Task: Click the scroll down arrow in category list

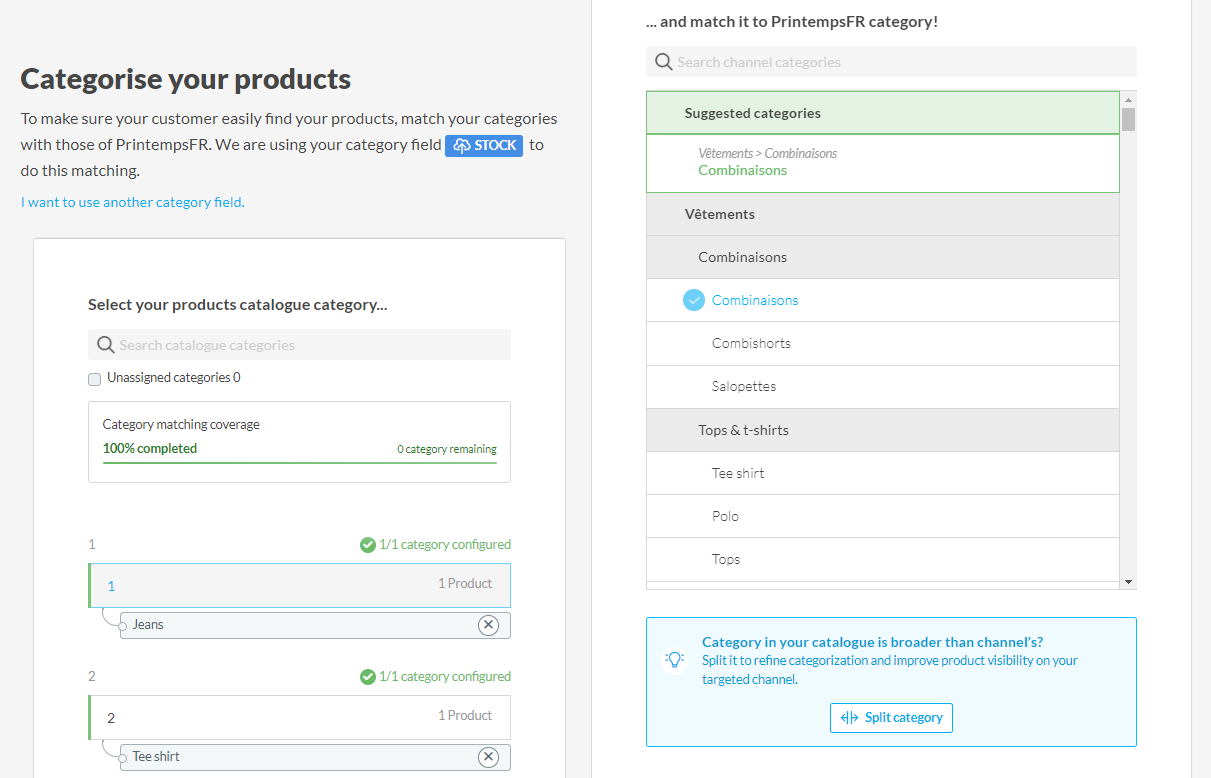Action: 1128,582
